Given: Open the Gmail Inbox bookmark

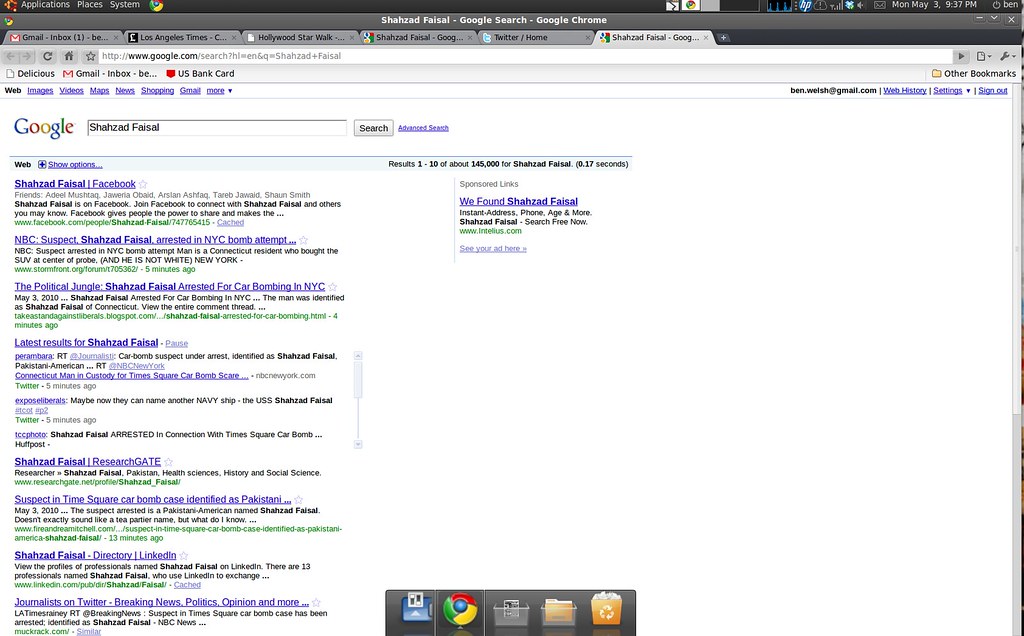Looking at the screenshot, I should tap(110, 74).
